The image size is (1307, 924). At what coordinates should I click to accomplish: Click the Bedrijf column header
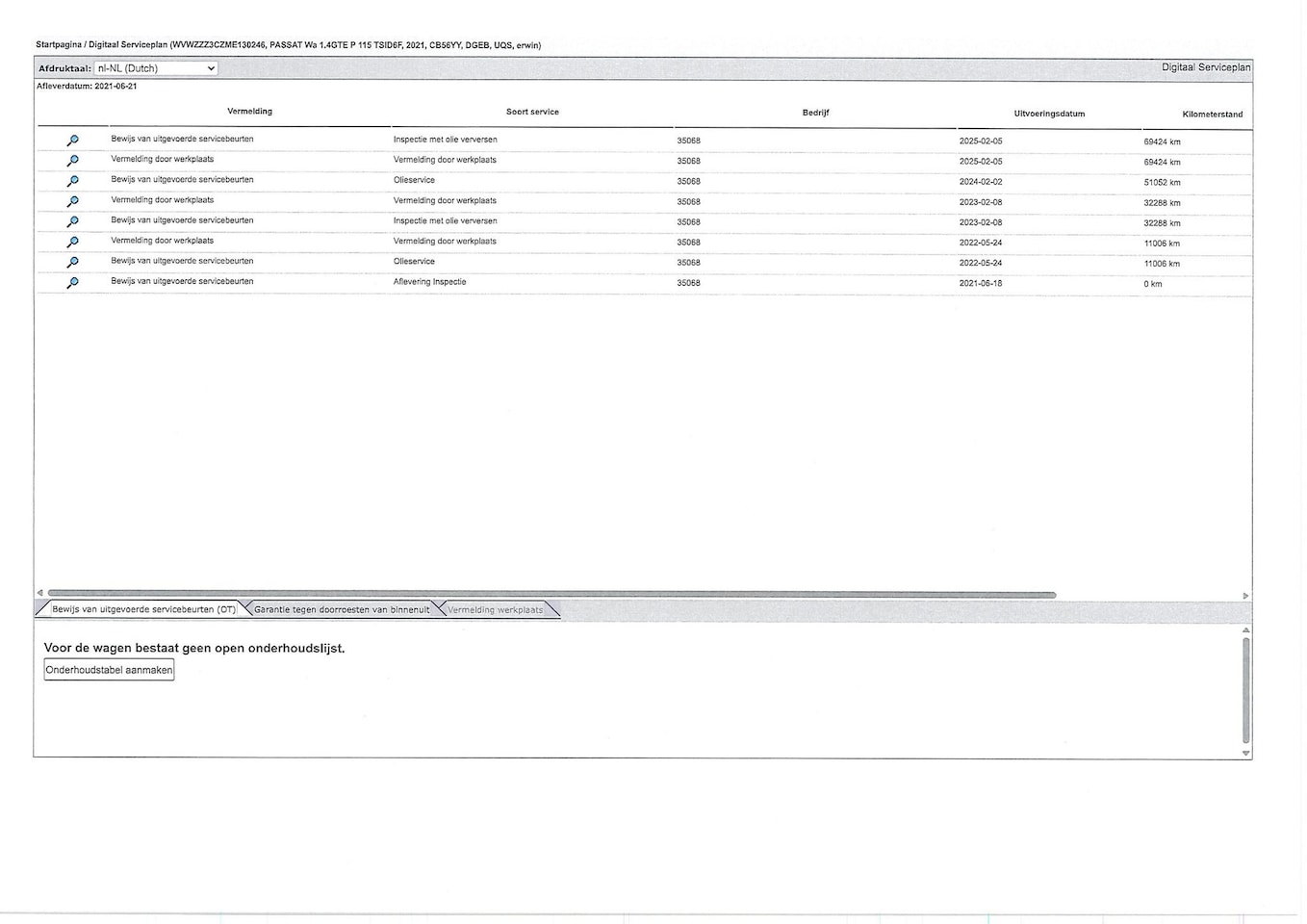[815, 113]
